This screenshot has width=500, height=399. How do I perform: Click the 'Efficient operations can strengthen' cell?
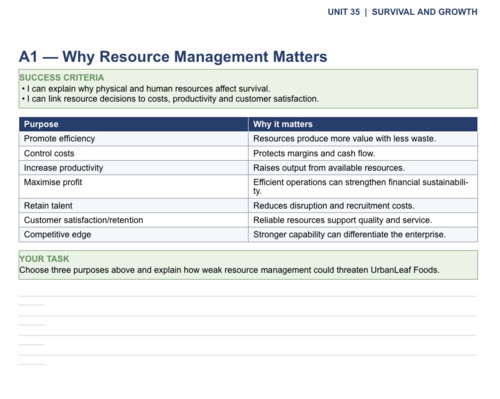363,187
